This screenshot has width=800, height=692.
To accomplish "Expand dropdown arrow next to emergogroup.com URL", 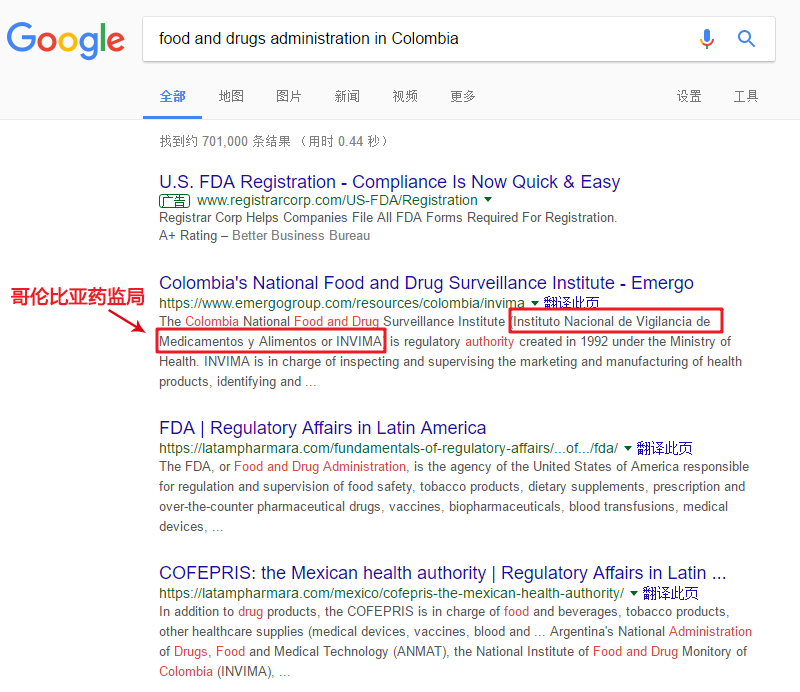I will coord(535,302).
